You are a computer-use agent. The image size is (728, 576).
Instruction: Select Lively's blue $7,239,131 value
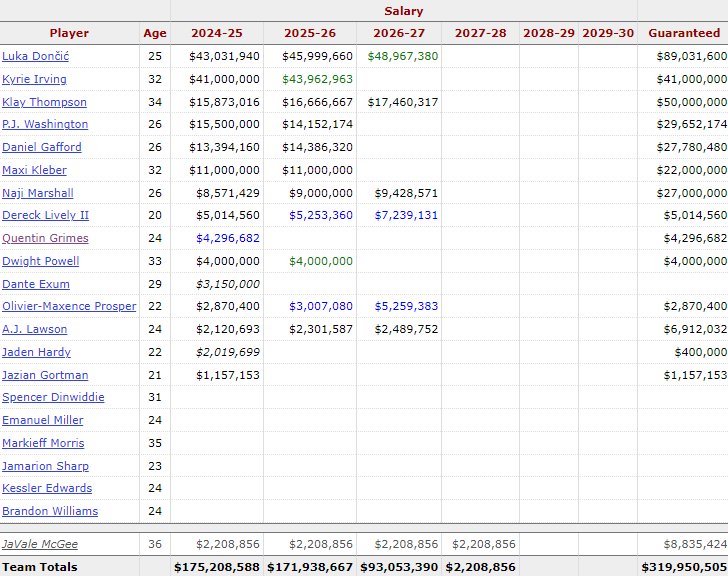(x=406, y=215)
